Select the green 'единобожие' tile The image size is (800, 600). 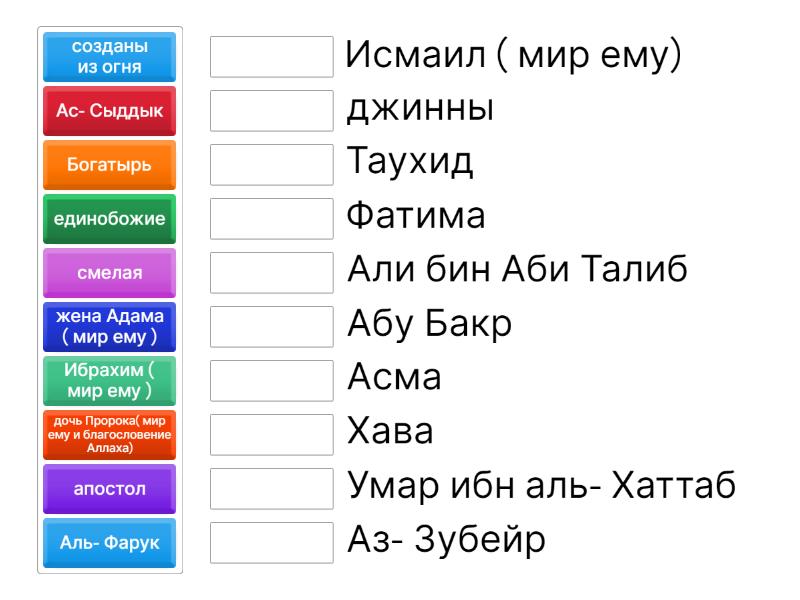click(110, 219)
